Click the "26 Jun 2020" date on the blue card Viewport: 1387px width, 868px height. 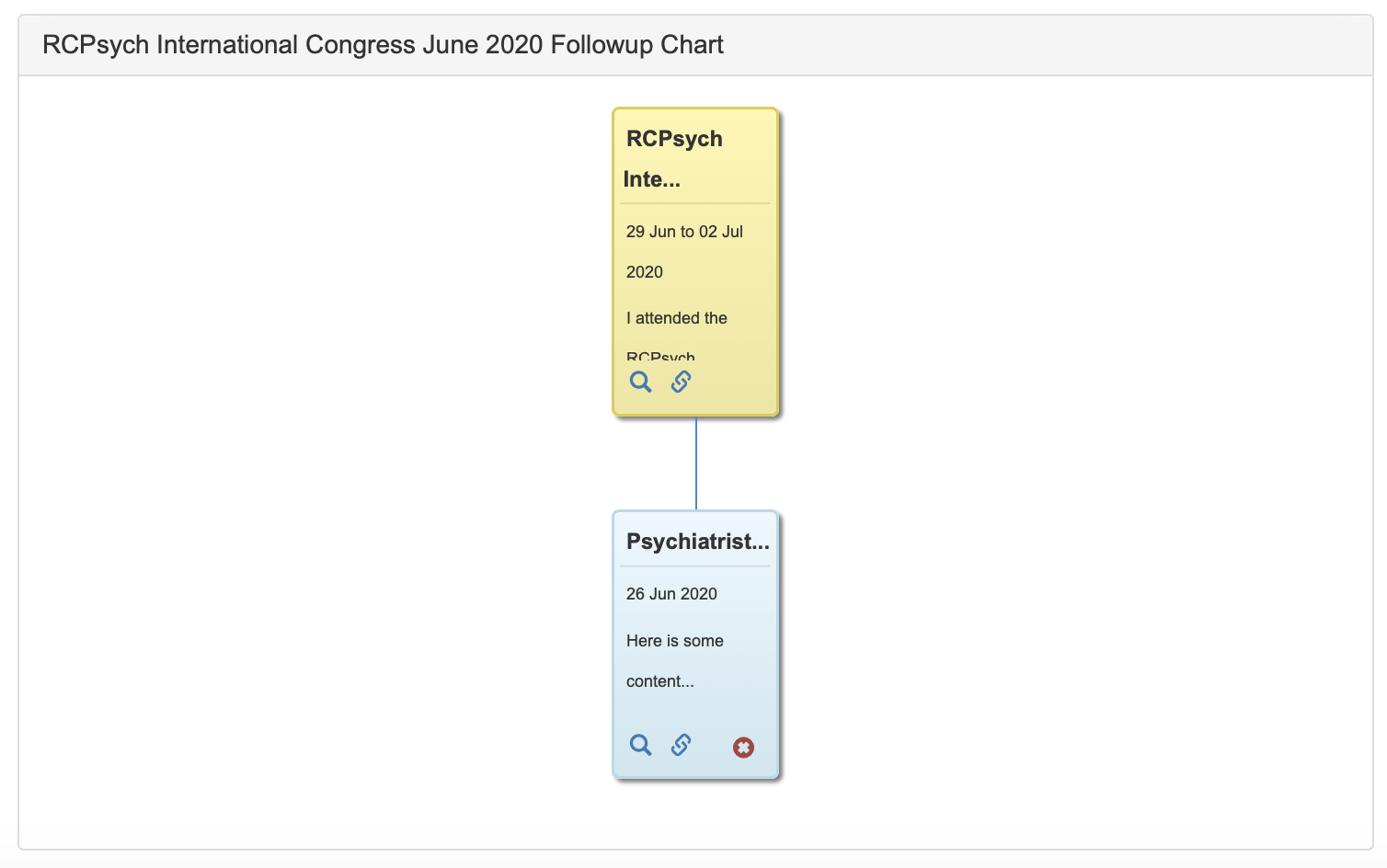point(671,594)
